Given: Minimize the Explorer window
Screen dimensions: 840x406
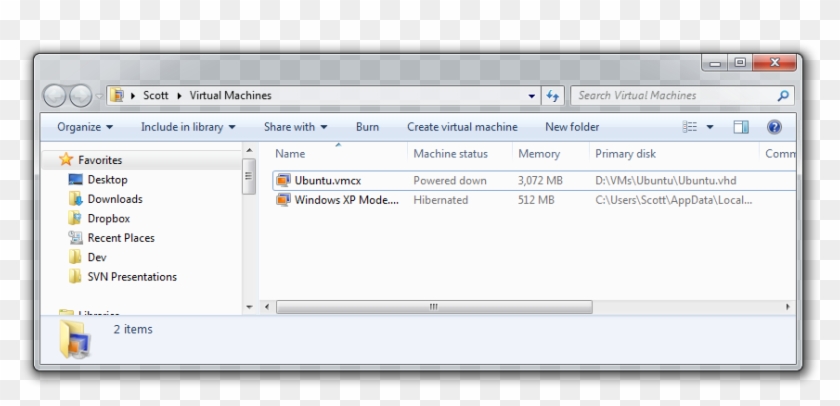Looking at the screenshot, I should click(715, 63).
